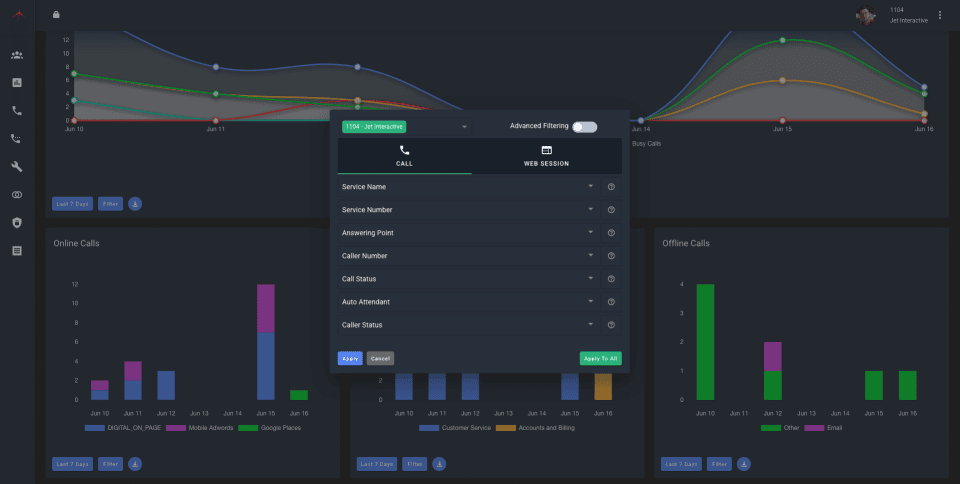
Task: Switch to the Web Session tab
Action: point(546,156)
